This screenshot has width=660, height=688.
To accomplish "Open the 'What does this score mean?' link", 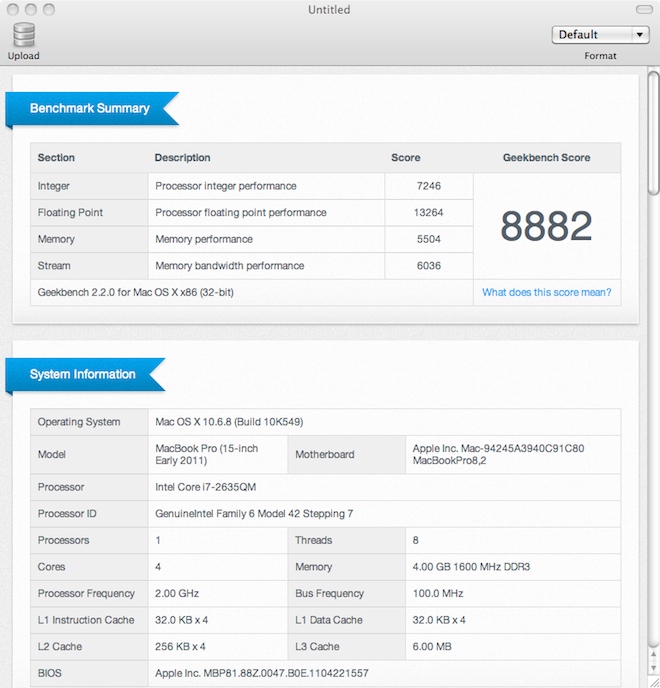I will (x=546, y=293).
